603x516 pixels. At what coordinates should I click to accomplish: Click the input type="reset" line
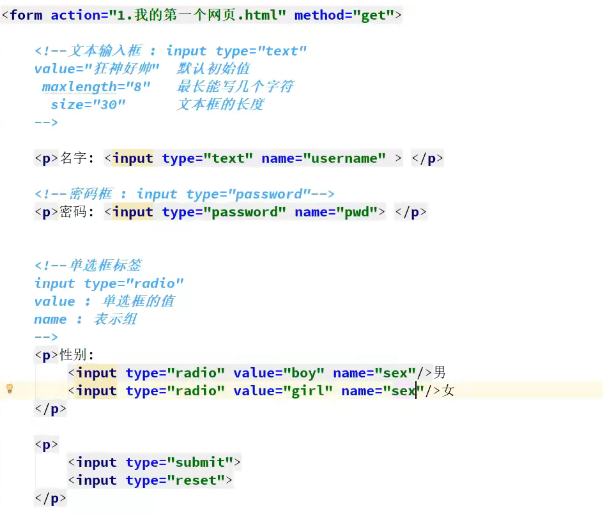point(150,480)
